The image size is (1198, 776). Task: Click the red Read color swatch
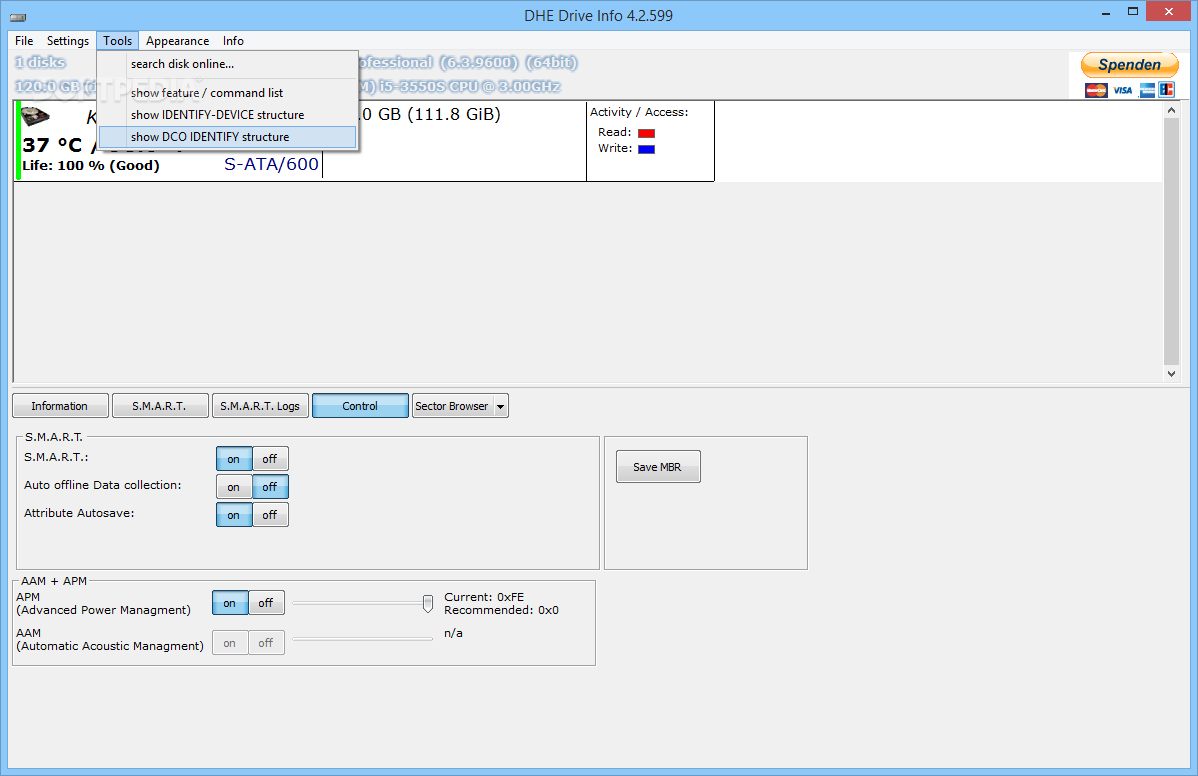click(646, 133)
